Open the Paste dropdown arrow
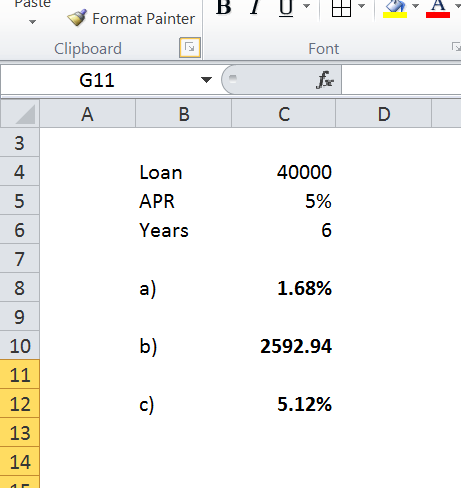The image size is (461, 488). (x=32, y=22)
